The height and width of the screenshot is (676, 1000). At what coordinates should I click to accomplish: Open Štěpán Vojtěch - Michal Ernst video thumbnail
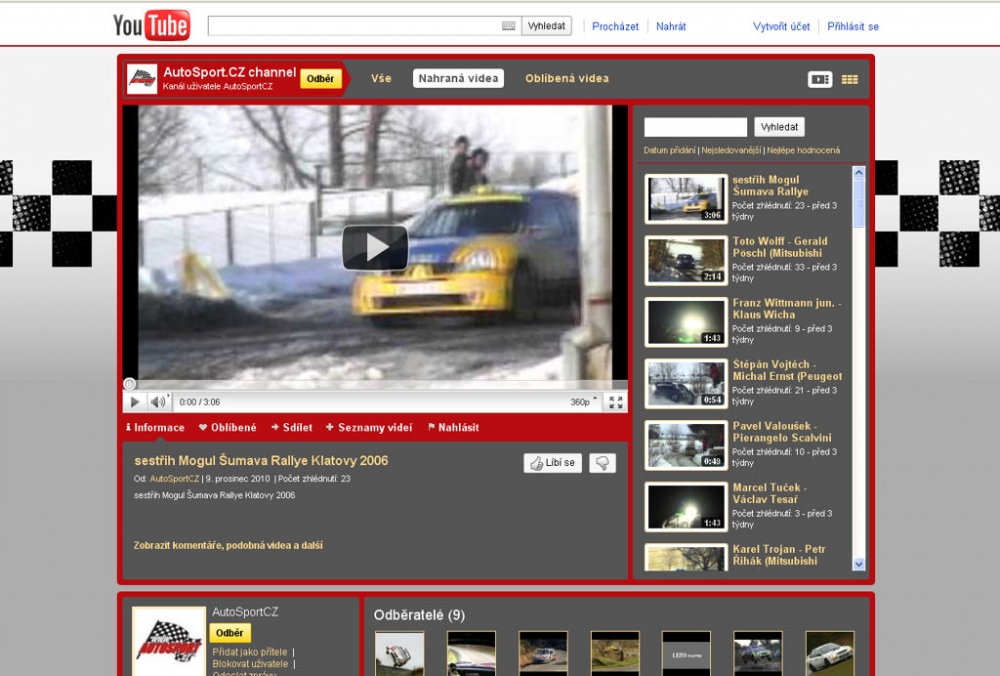686,383
